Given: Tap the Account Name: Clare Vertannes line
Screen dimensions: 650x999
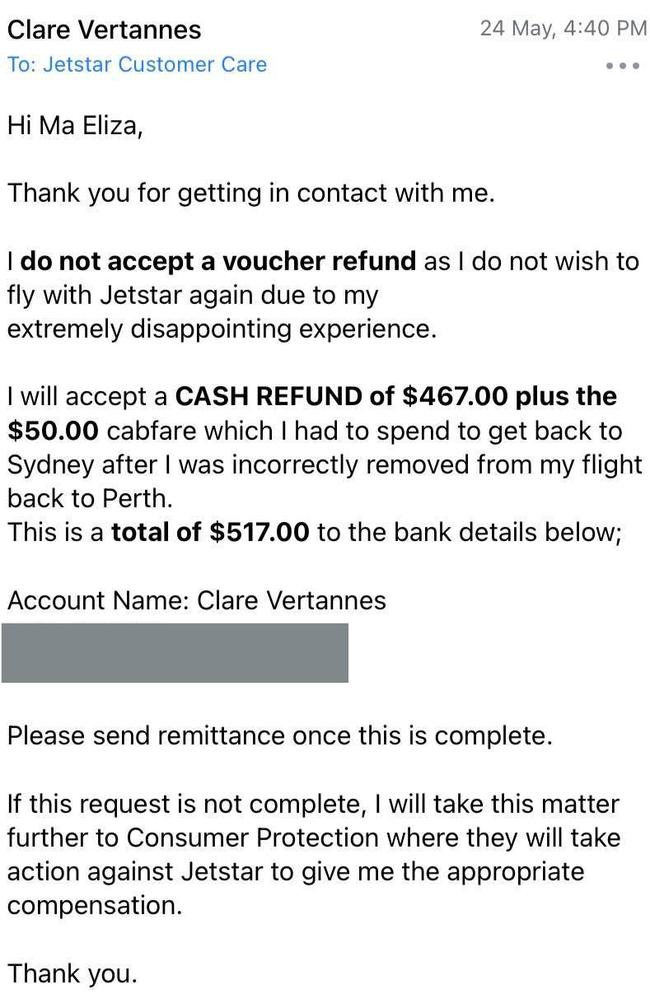Looking at the screenshot, I should point(196,600).
